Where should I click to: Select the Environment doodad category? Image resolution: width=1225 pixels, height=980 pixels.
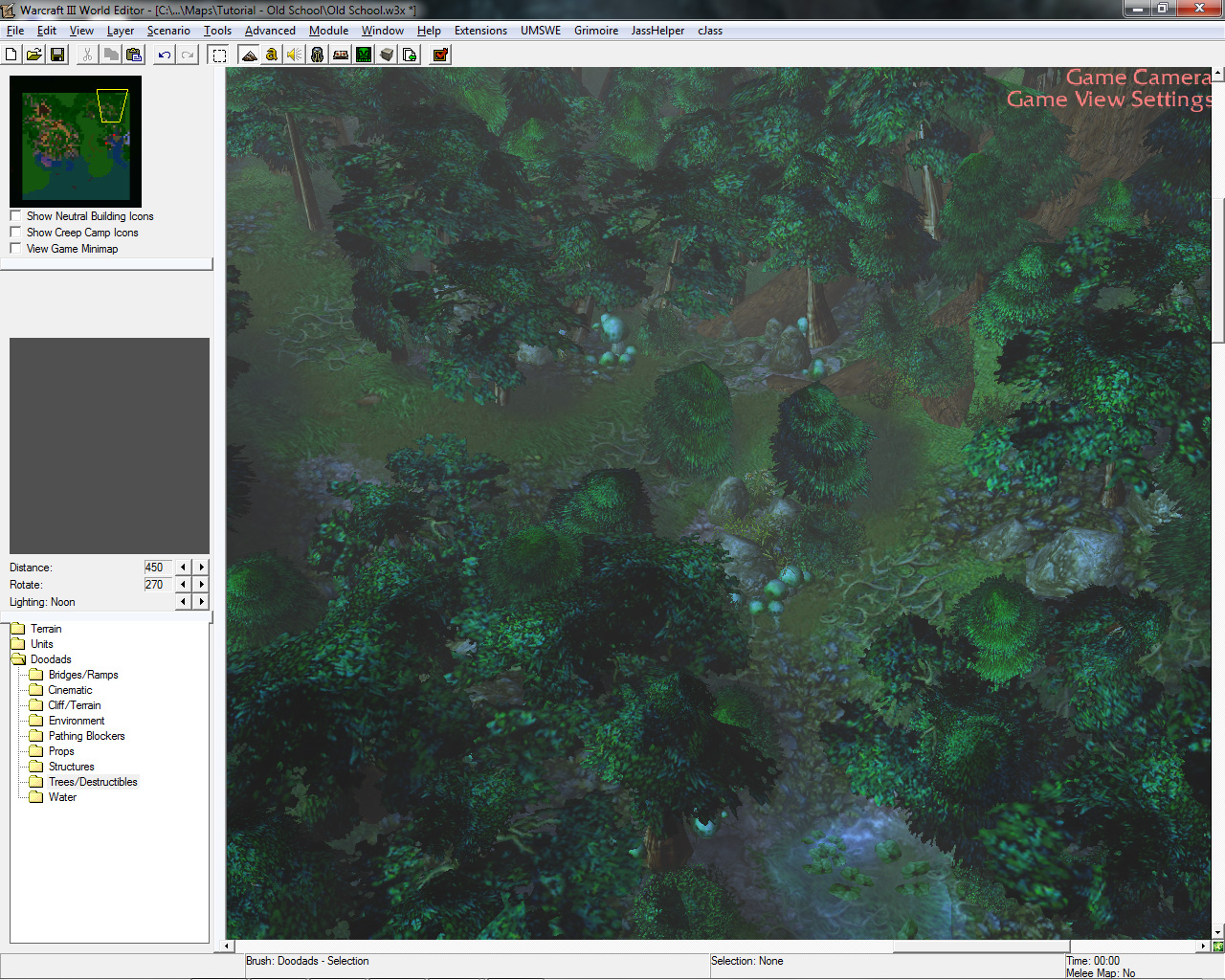click(x=77, y=721)
